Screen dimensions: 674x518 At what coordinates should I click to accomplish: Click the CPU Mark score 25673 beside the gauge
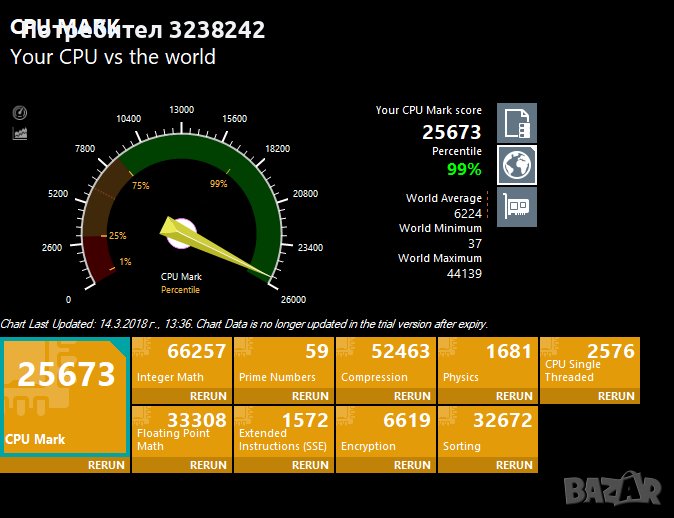coord(451,132)
